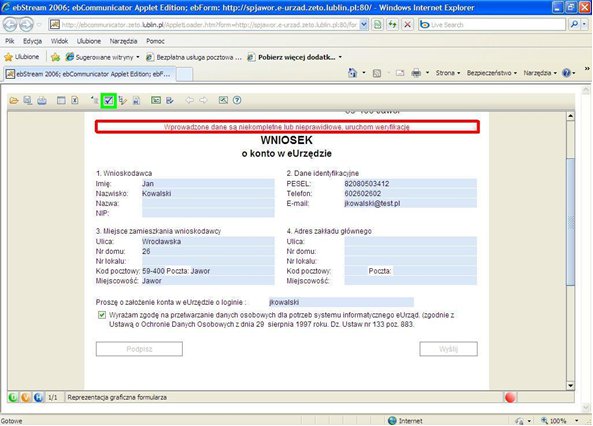Expand the print options dropdown arrow

point(427,73)
